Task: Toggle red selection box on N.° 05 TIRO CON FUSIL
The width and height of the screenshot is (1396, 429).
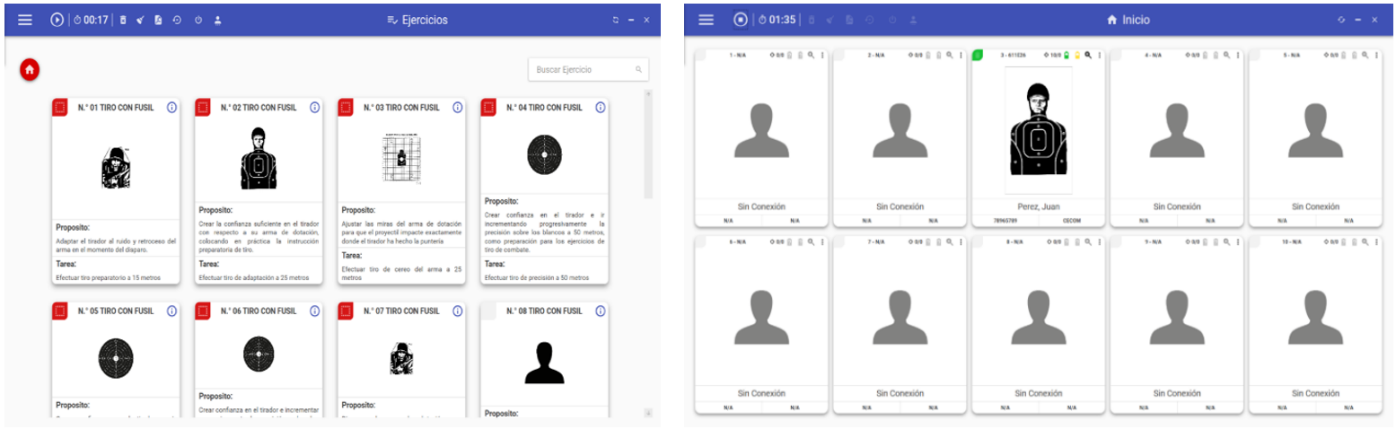Action: pos(60,311)
